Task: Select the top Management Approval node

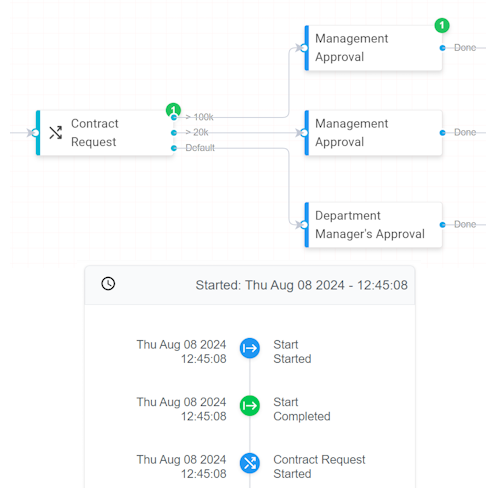Action: 373,48
